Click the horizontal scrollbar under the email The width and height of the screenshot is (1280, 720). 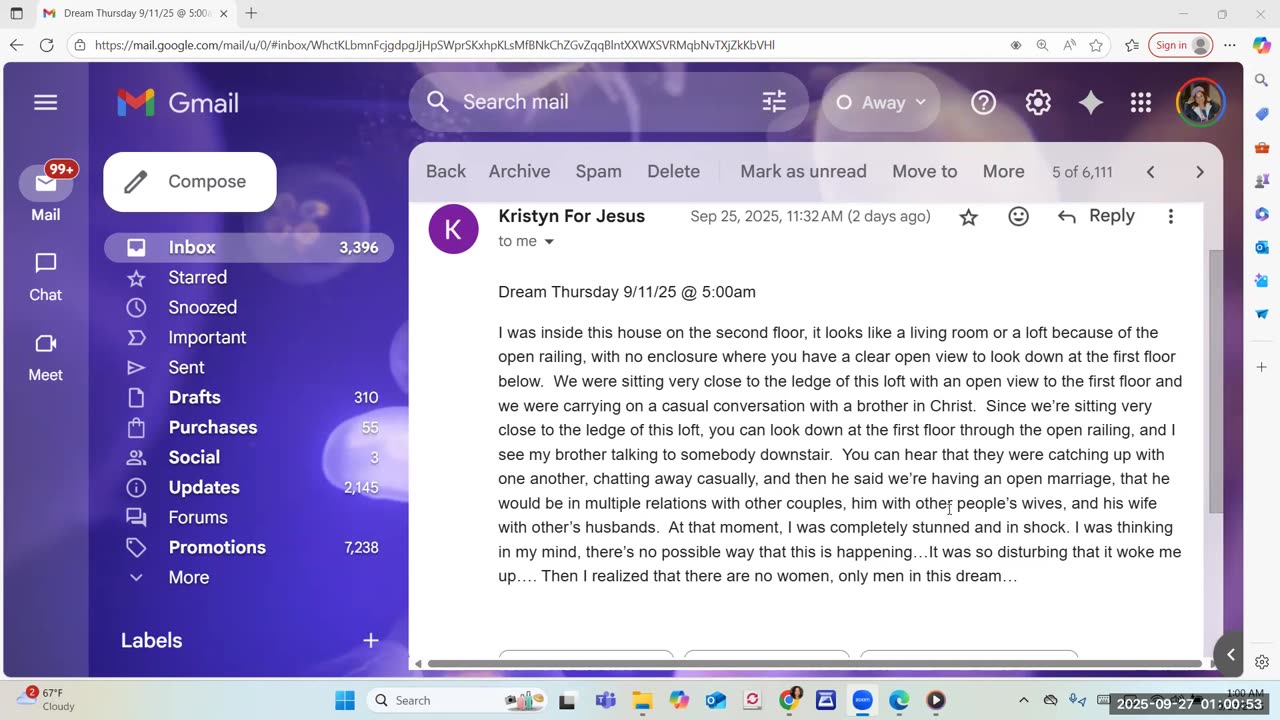point(814,663)
